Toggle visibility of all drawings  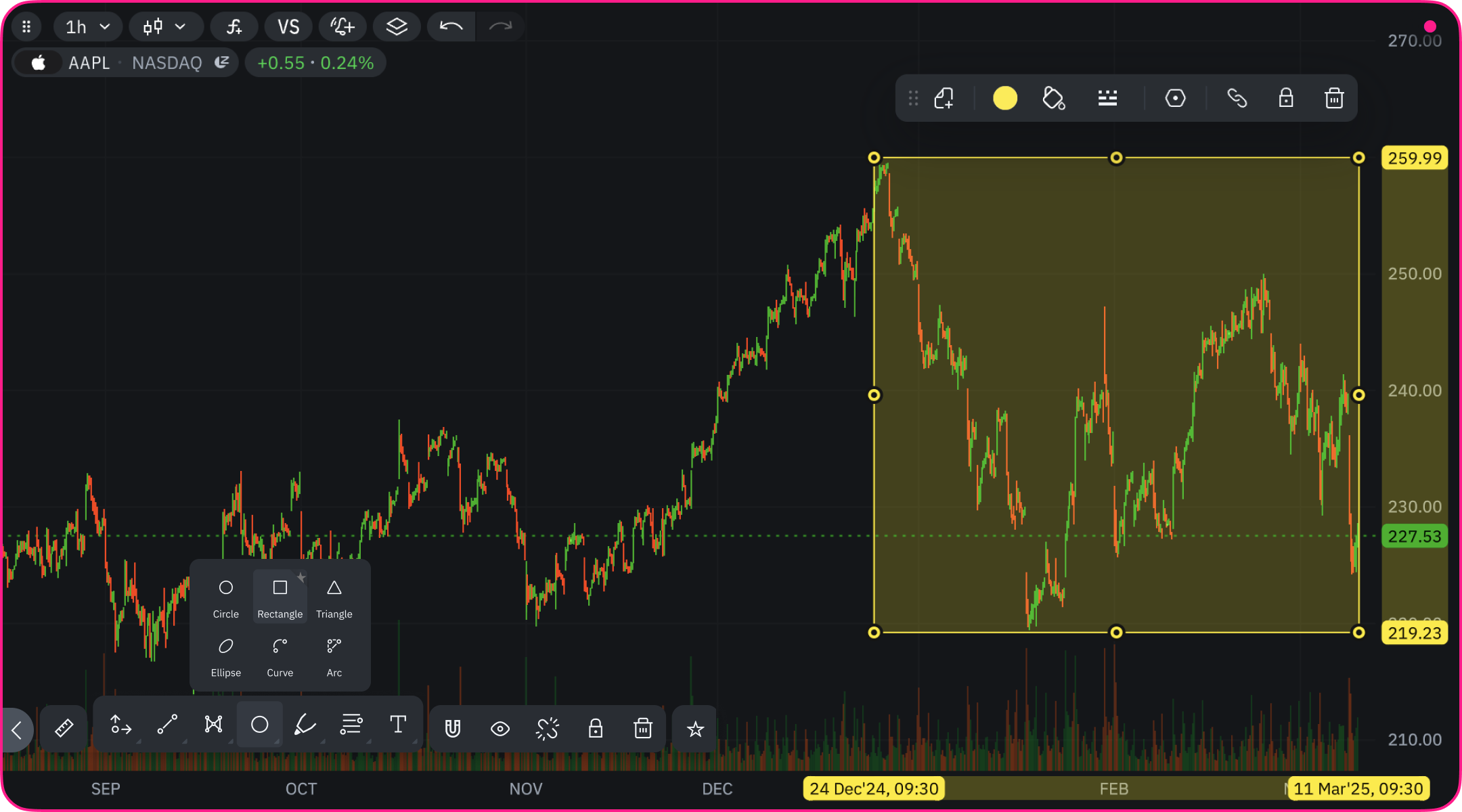point(500,729)
